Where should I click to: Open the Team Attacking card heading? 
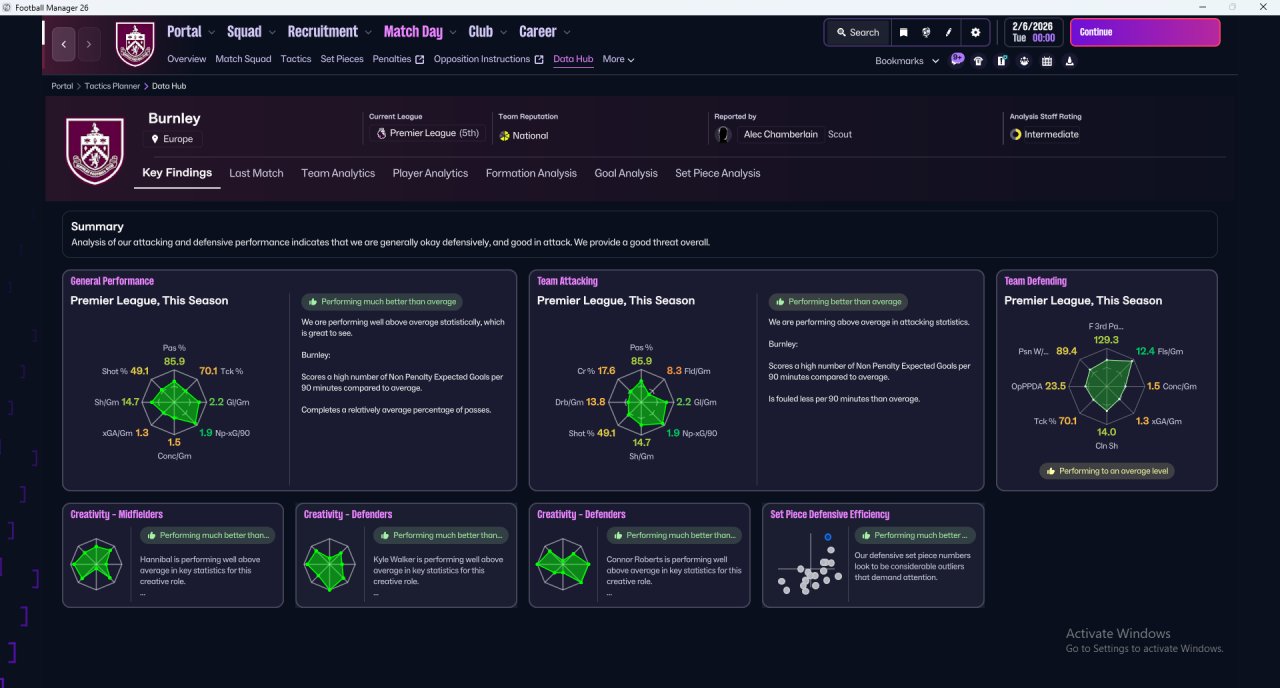point(567,281)
